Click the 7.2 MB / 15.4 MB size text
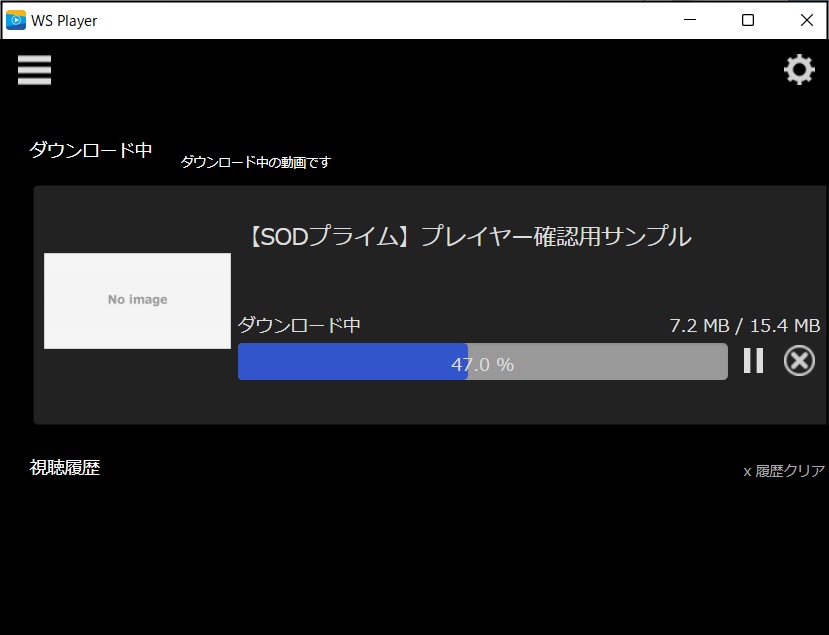 [x=744, y=325]
